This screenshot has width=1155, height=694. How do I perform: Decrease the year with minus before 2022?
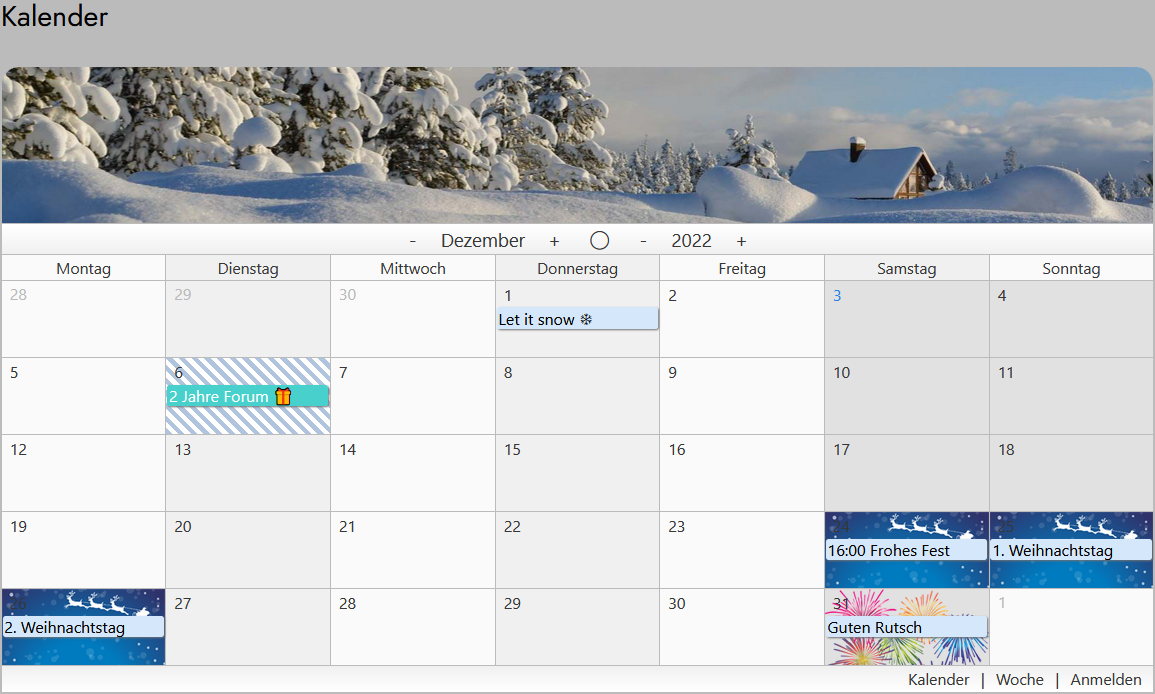click(x=643, y=241)
